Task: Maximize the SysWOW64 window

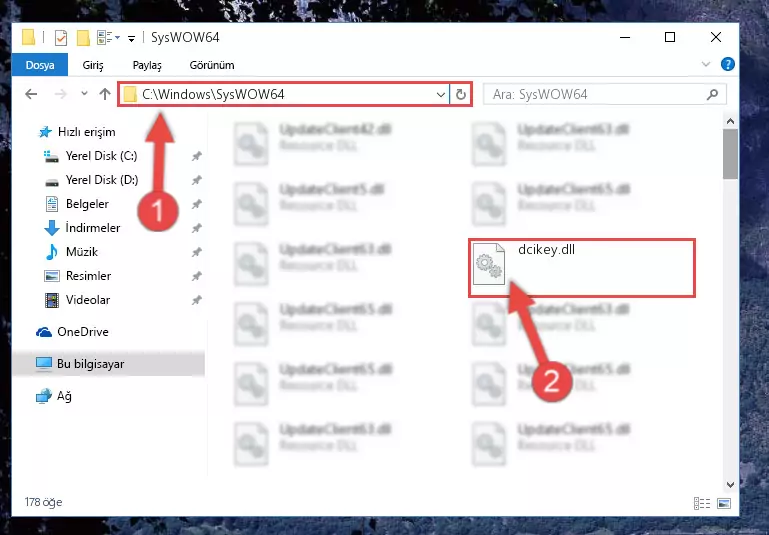Action: (670, 37)
